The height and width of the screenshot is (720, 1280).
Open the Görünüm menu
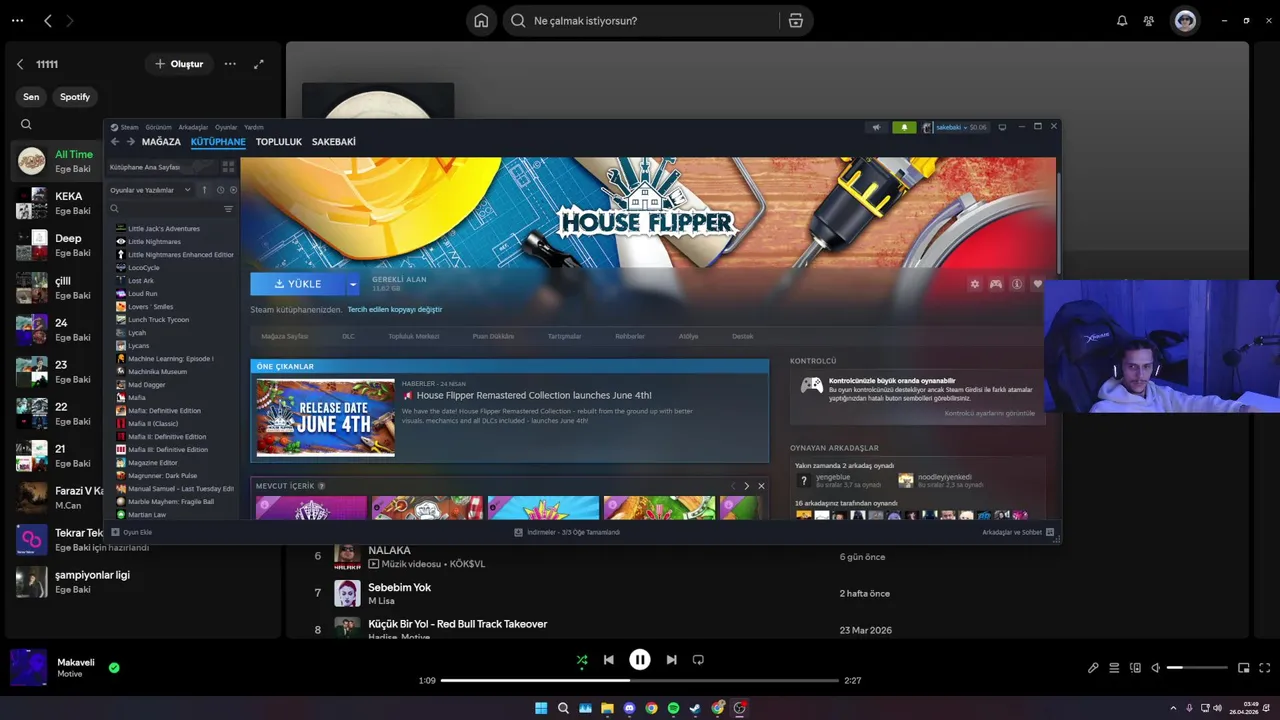(158, 127)
